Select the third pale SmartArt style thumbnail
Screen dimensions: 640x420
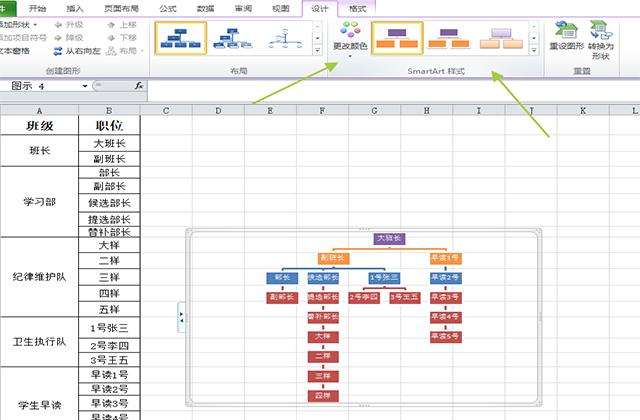[501, 38]
